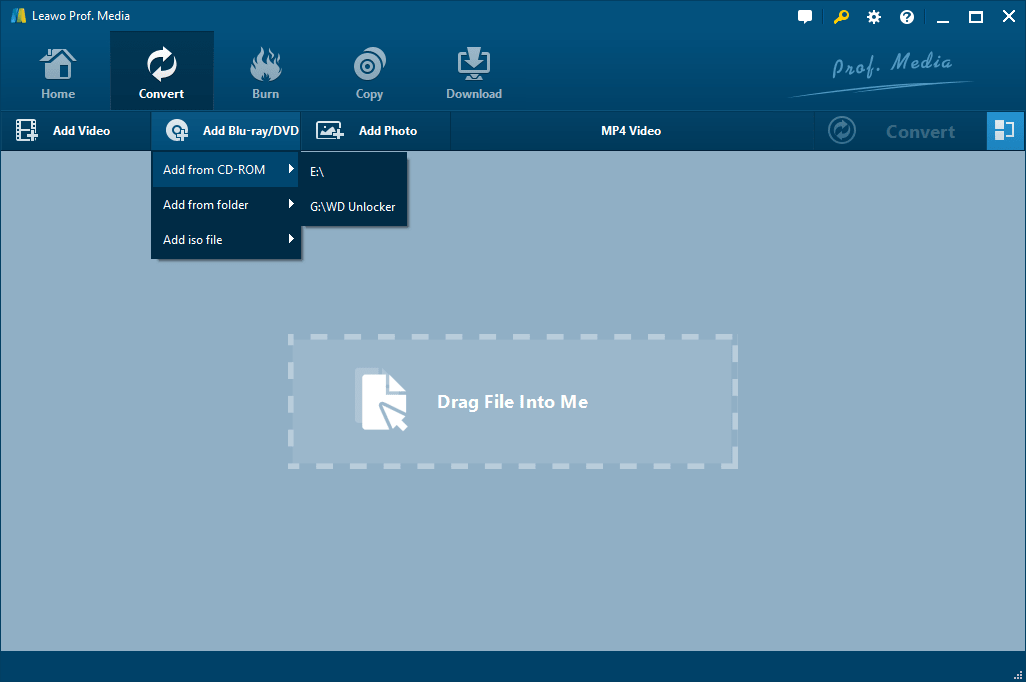This screenshot has height=682, width=1026.
Task: Choose G:\WD Unlocker drive from submenu
Action: click(353, 207)
